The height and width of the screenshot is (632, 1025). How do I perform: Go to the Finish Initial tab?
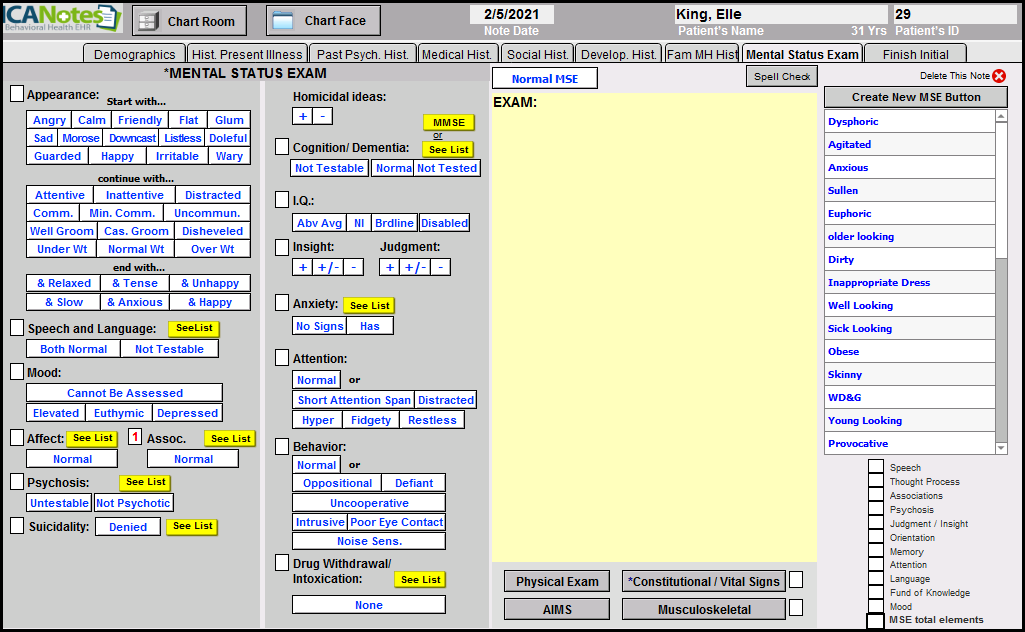915,54
